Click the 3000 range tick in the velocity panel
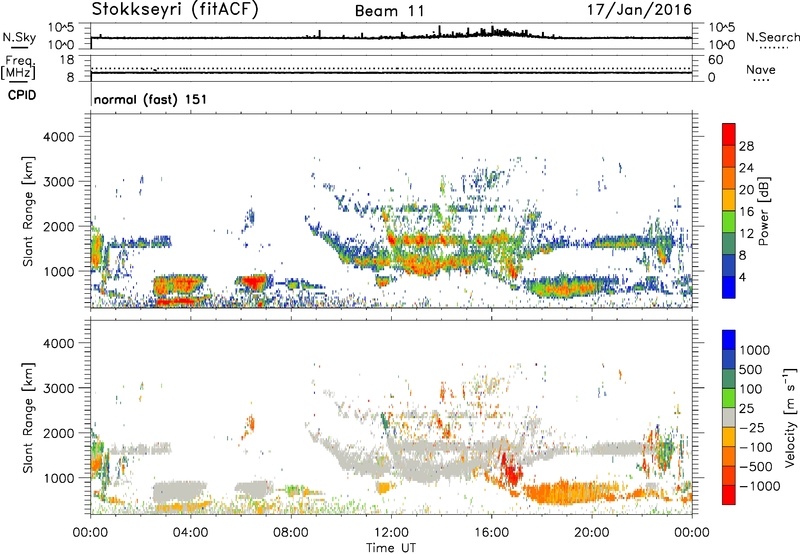Screen dimensions: 800x554 point(58,388)
